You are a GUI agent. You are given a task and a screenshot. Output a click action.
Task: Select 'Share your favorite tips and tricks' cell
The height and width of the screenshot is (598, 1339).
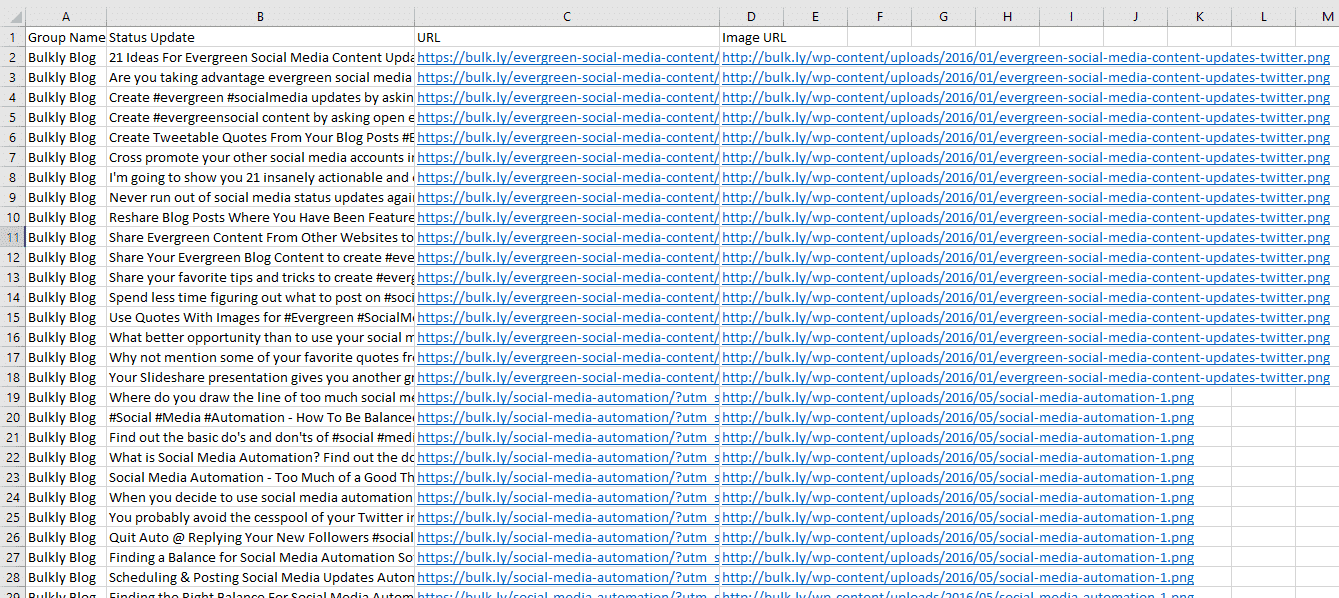point(260,277)
